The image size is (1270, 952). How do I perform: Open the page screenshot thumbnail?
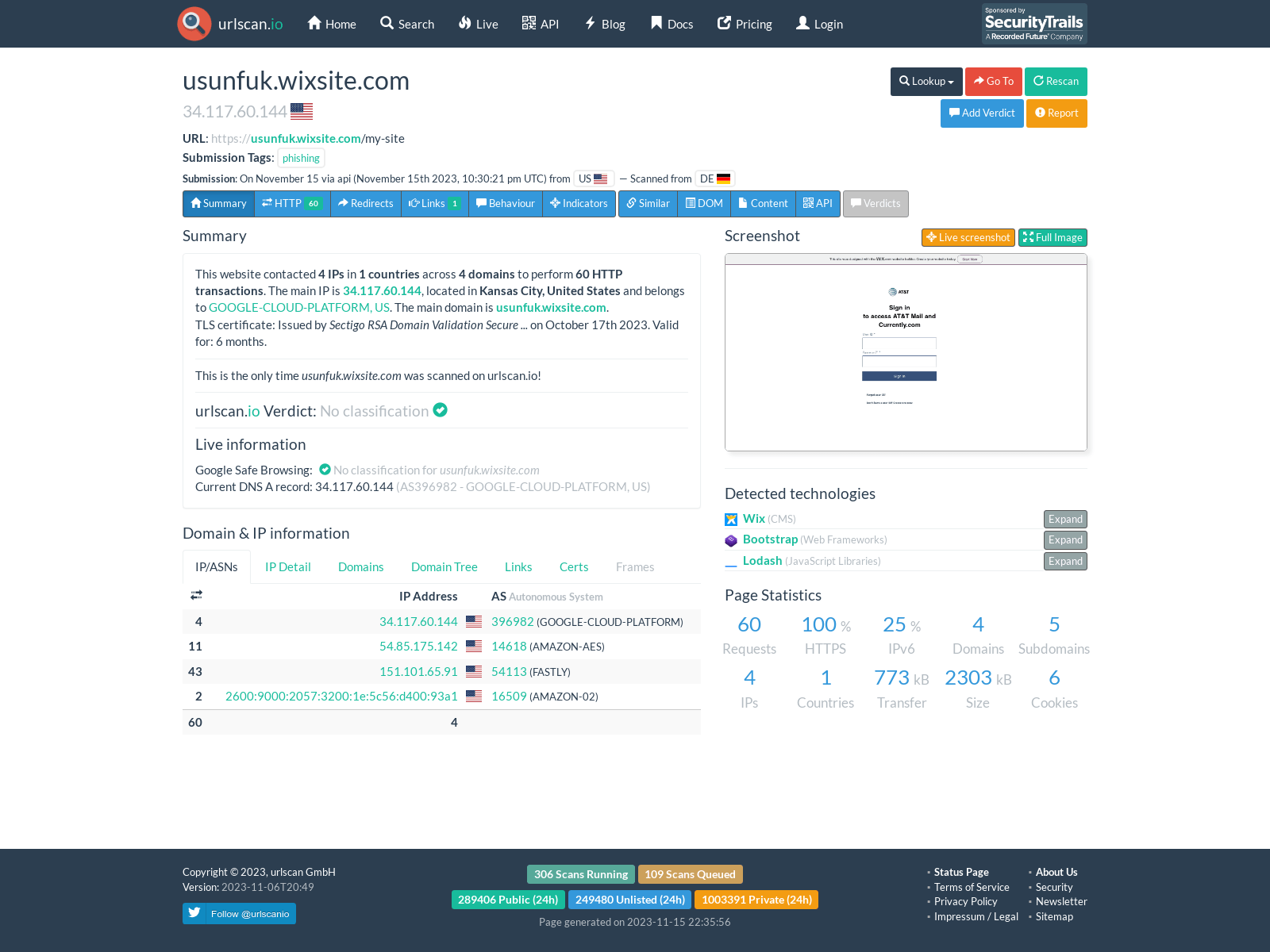906,352
